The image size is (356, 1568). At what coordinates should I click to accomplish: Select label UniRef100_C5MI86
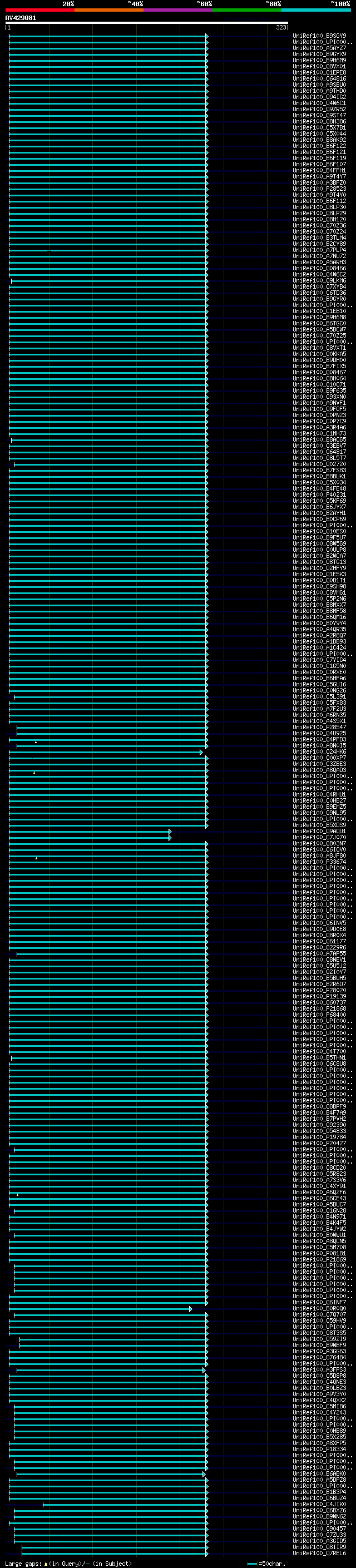click(x=319, y=1406)
